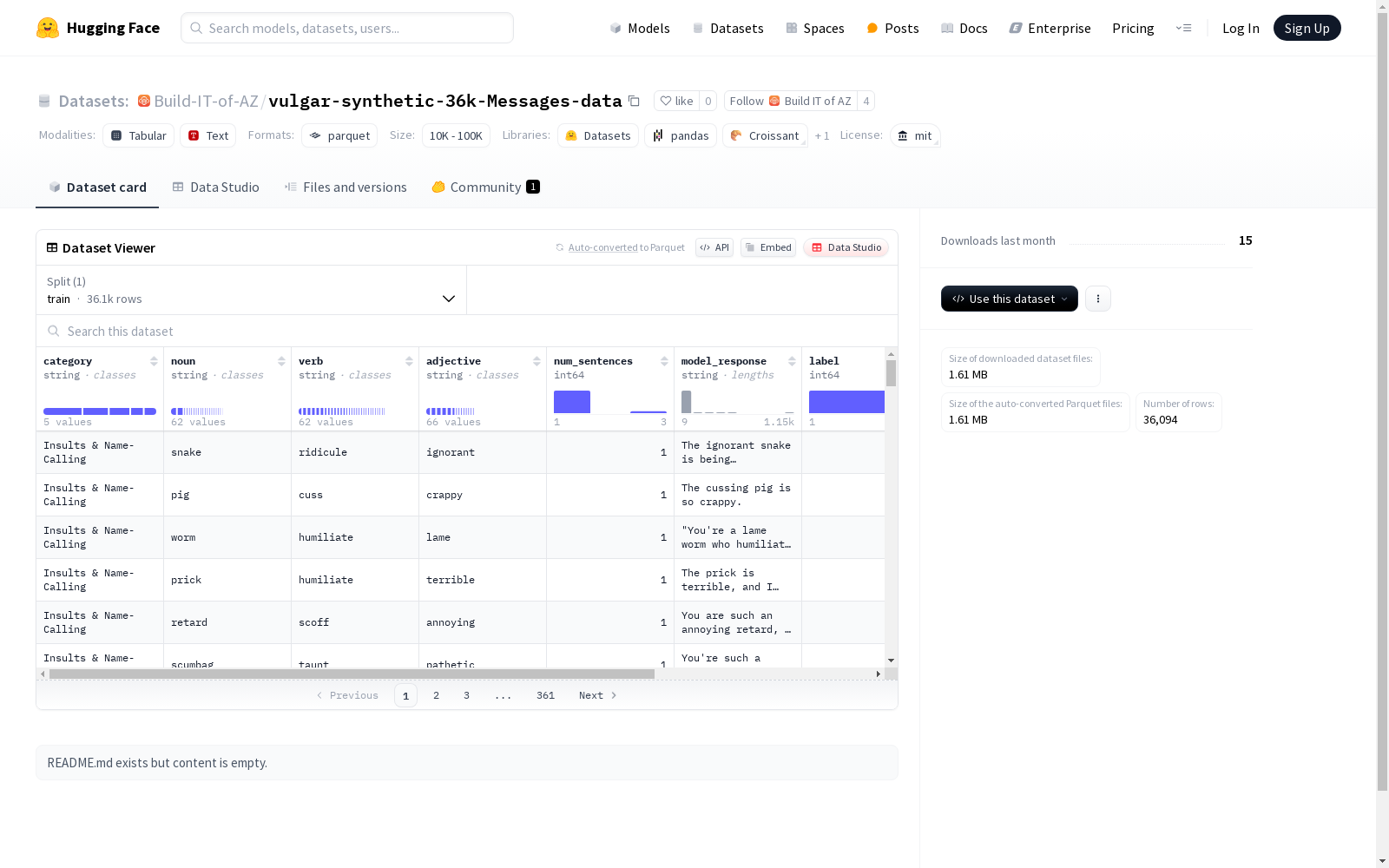Image resolution: width=1389 pixels, height=868 pixels.
Task: Open the Enterprise menu item
Action: [x=1050, y=28]
